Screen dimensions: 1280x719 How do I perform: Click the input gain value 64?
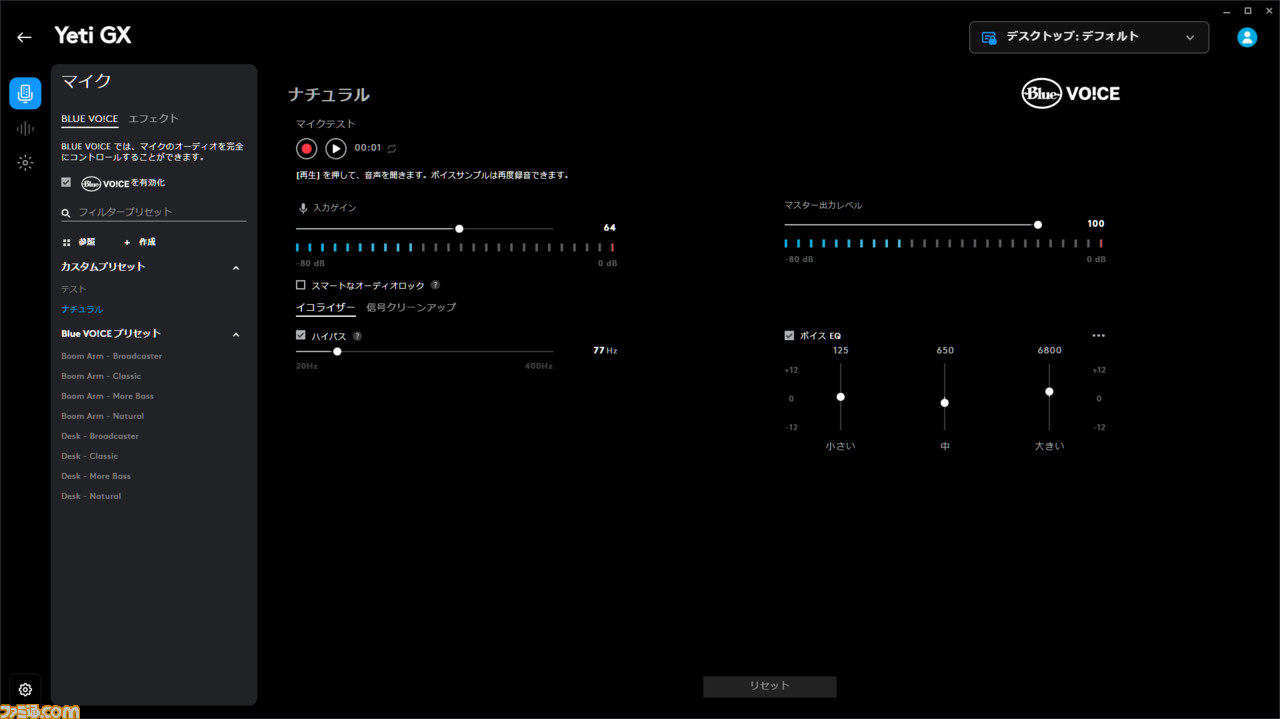[609, 228]
